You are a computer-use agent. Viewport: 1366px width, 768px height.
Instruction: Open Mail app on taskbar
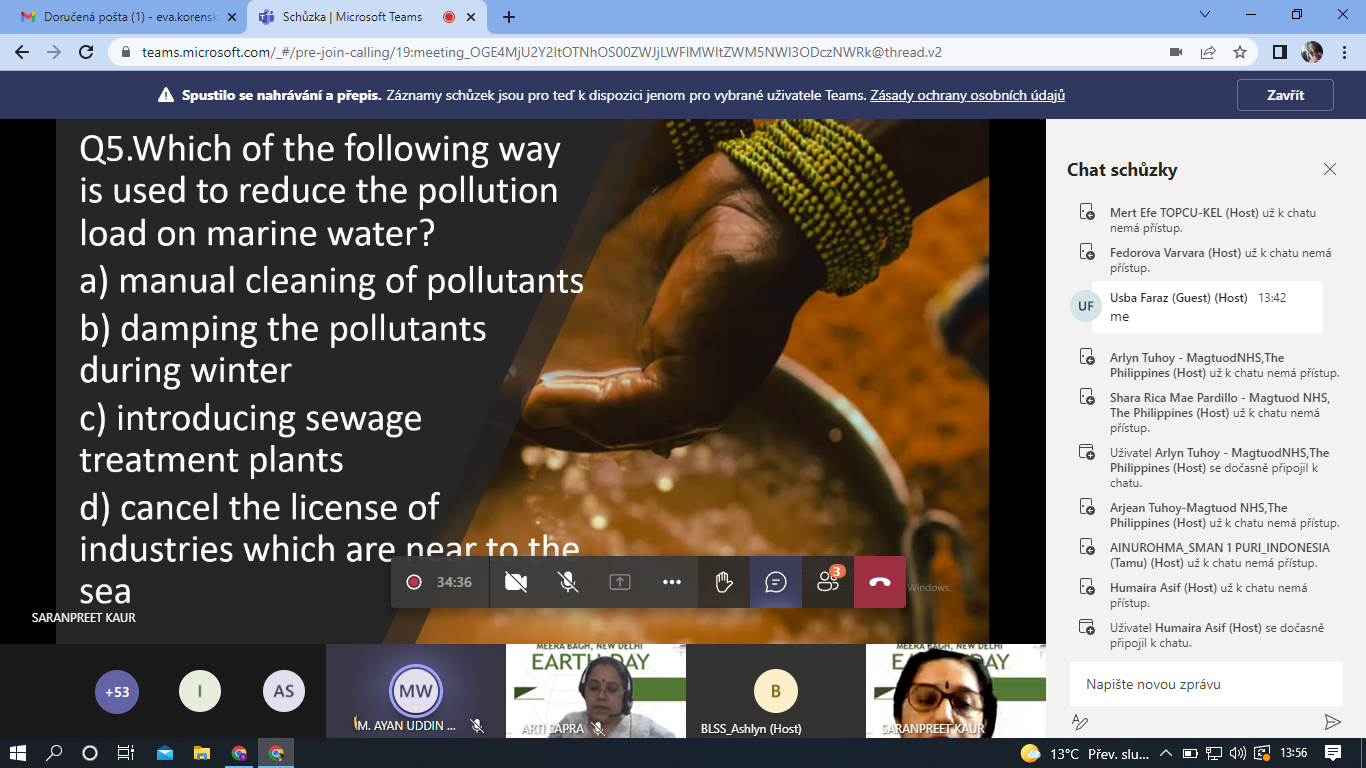coord(164,753)
